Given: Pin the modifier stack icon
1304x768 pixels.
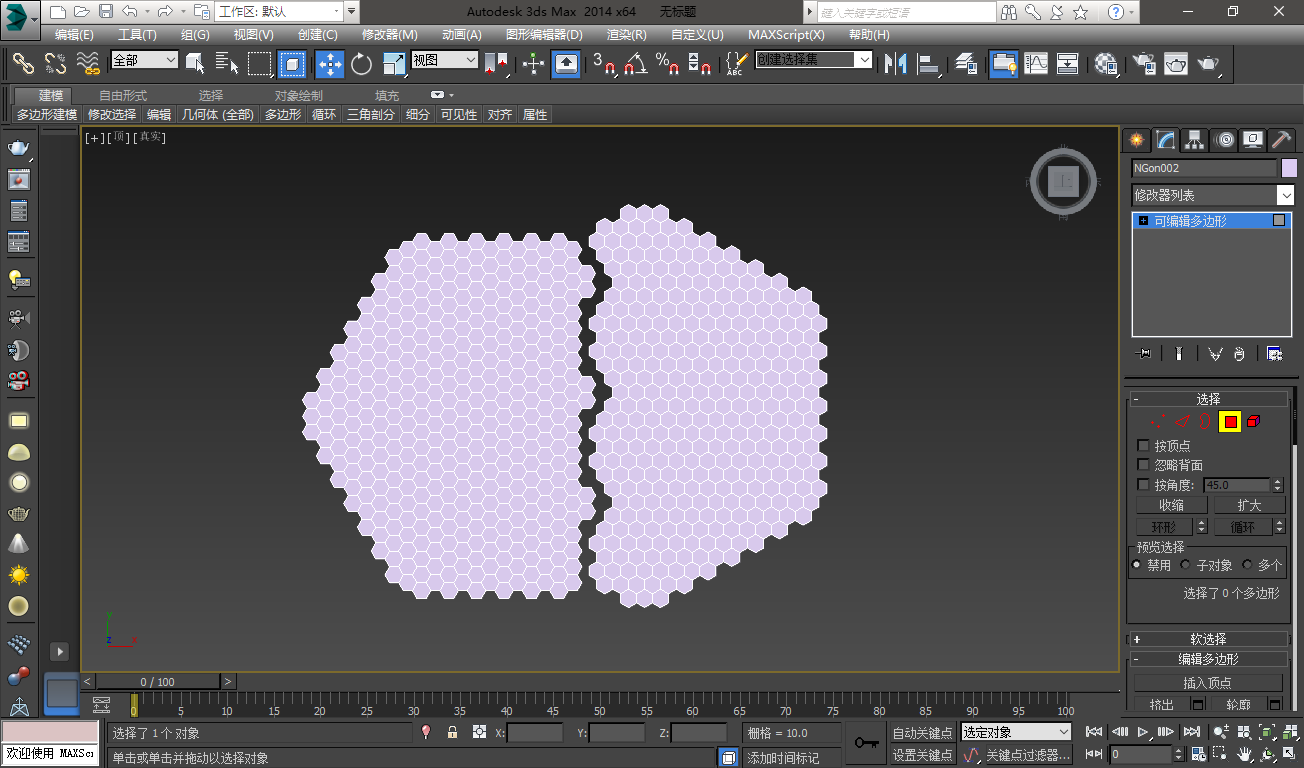Looking at the screenshot, I should click(x=1144, y=353).
